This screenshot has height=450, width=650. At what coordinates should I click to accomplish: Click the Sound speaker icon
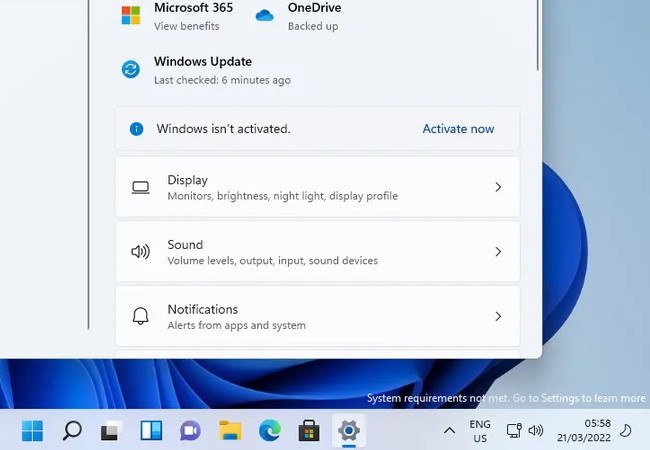coord(141,252)
